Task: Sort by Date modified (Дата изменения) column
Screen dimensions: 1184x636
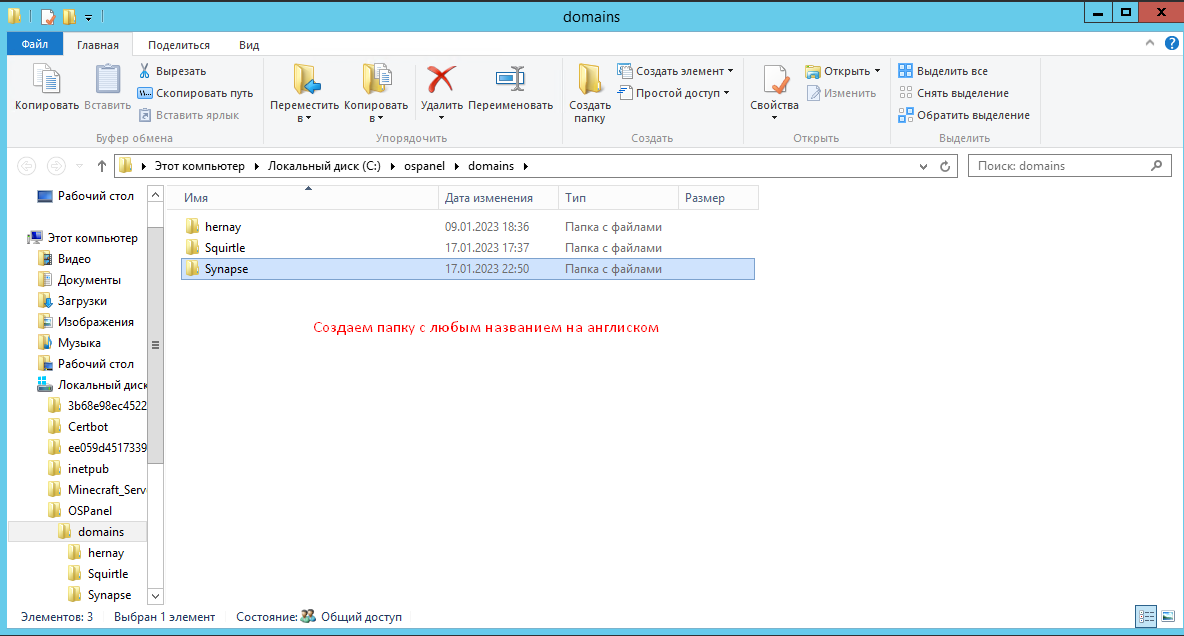Action: pos(498,198)
